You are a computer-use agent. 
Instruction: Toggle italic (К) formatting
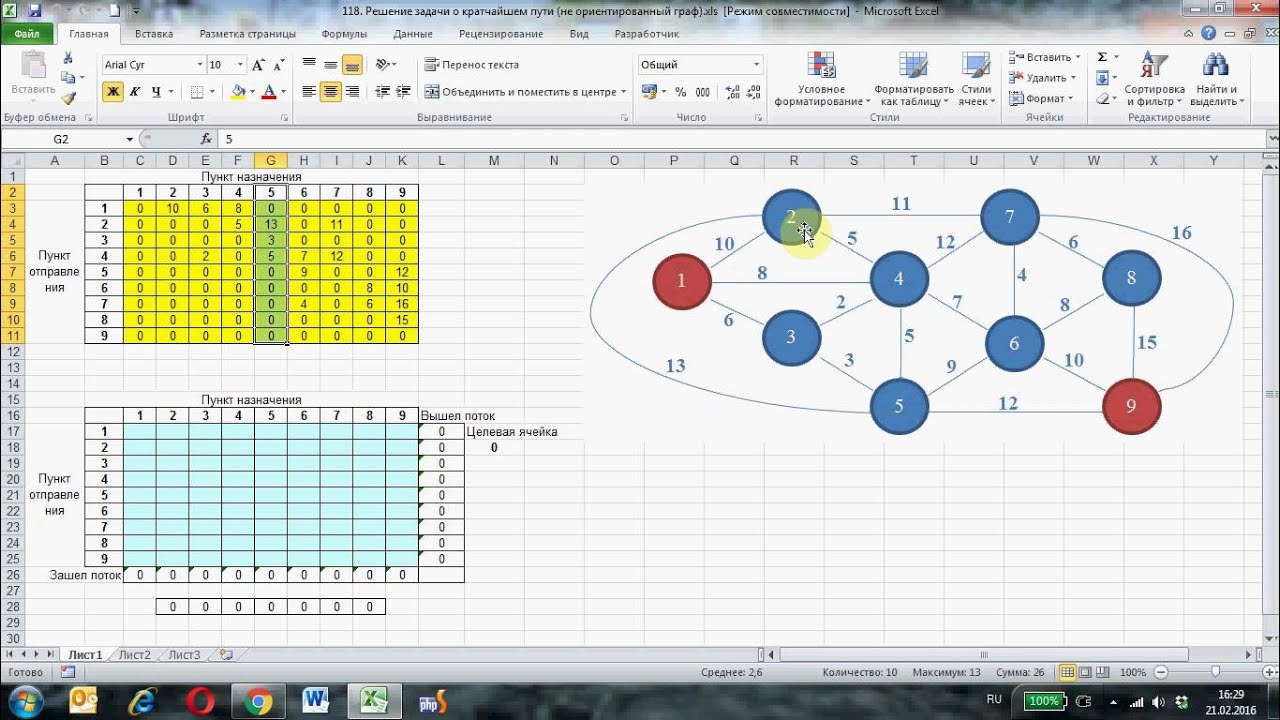135,92
